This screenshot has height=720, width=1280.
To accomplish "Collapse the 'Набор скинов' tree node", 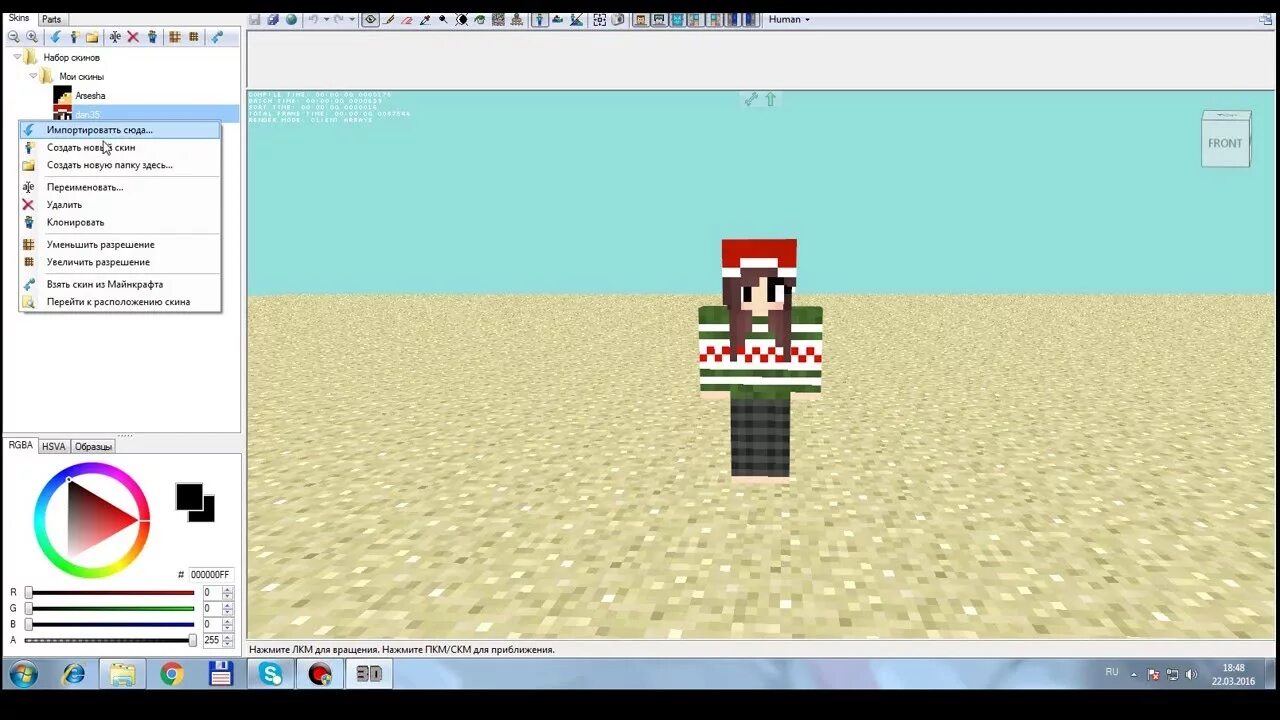I will pyautogui.click(x=17, y=57).
